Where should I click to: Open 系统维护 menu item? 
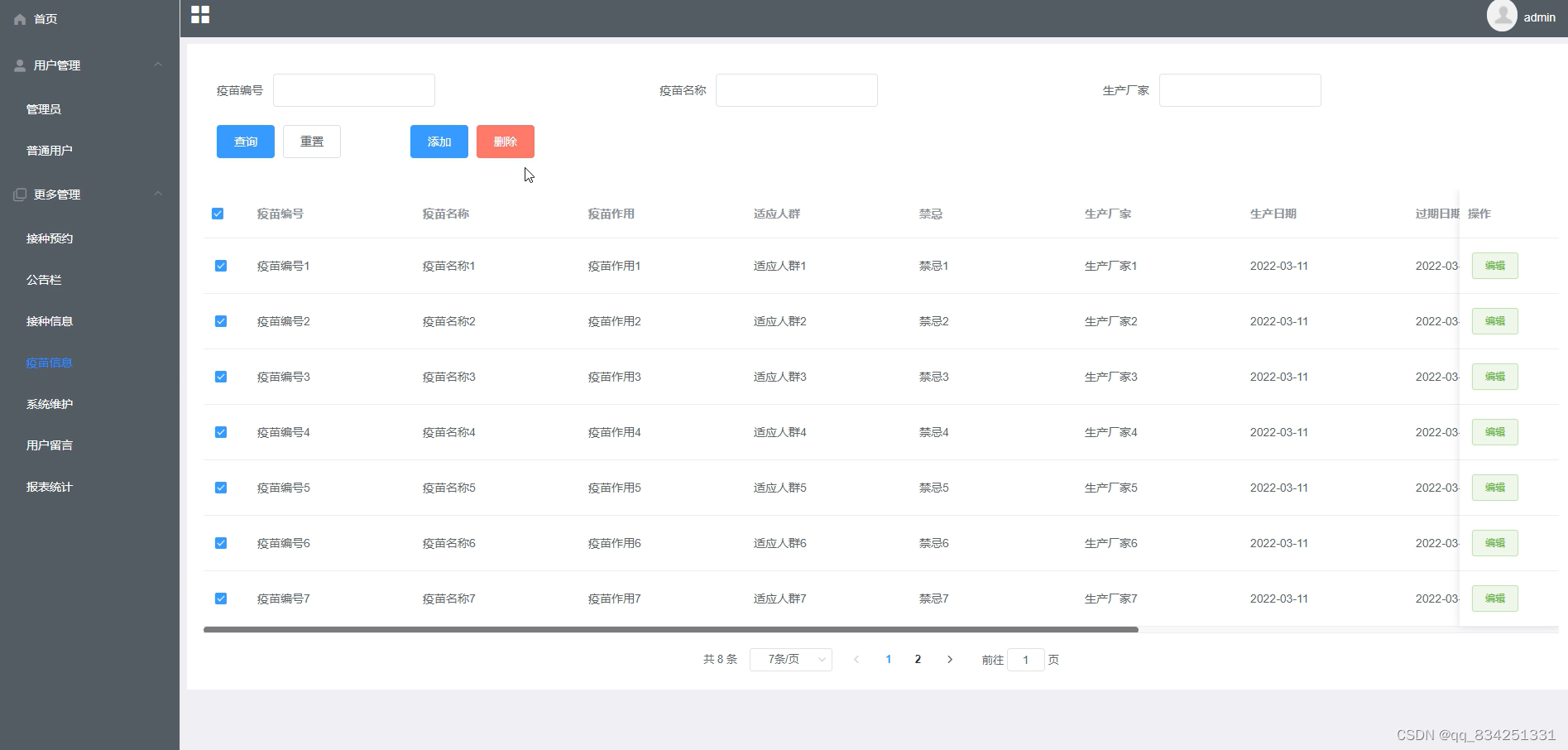[50, 404]
